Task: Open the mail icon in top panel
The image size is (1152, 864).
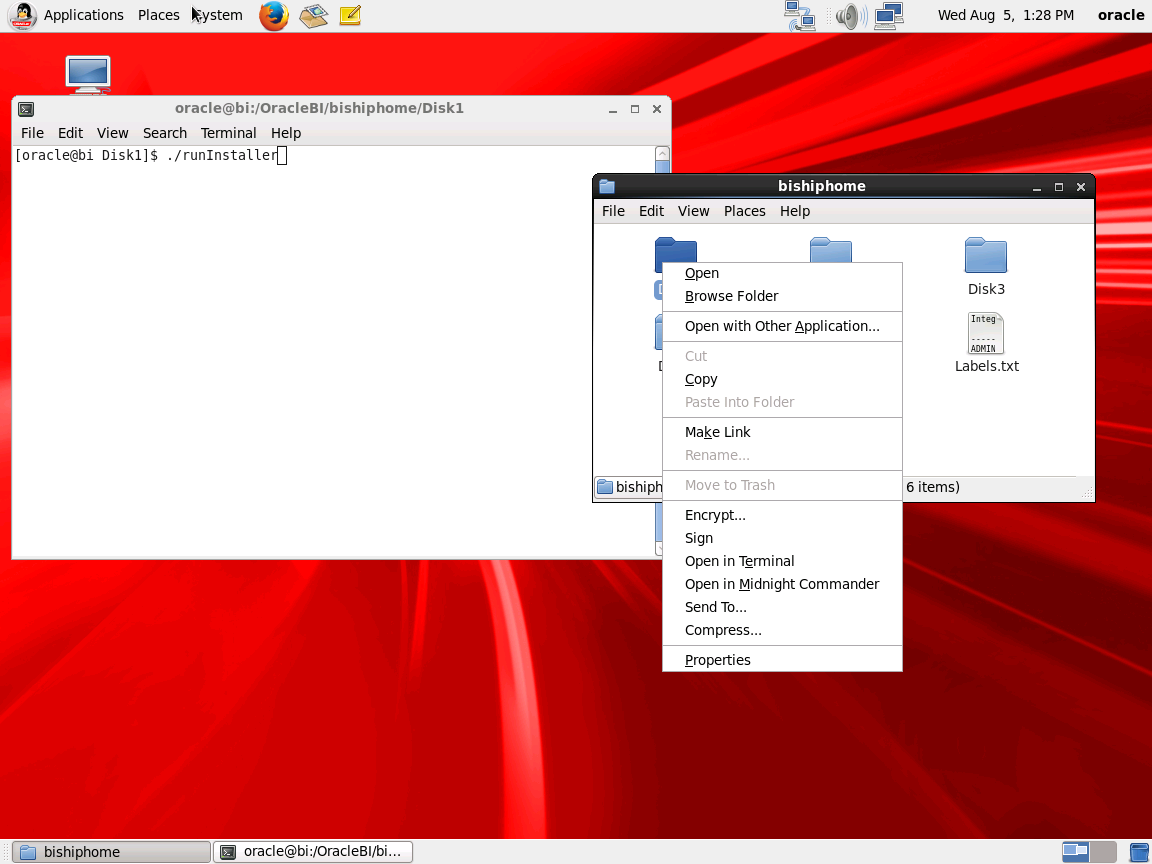Action: click(x=314, y=15)
